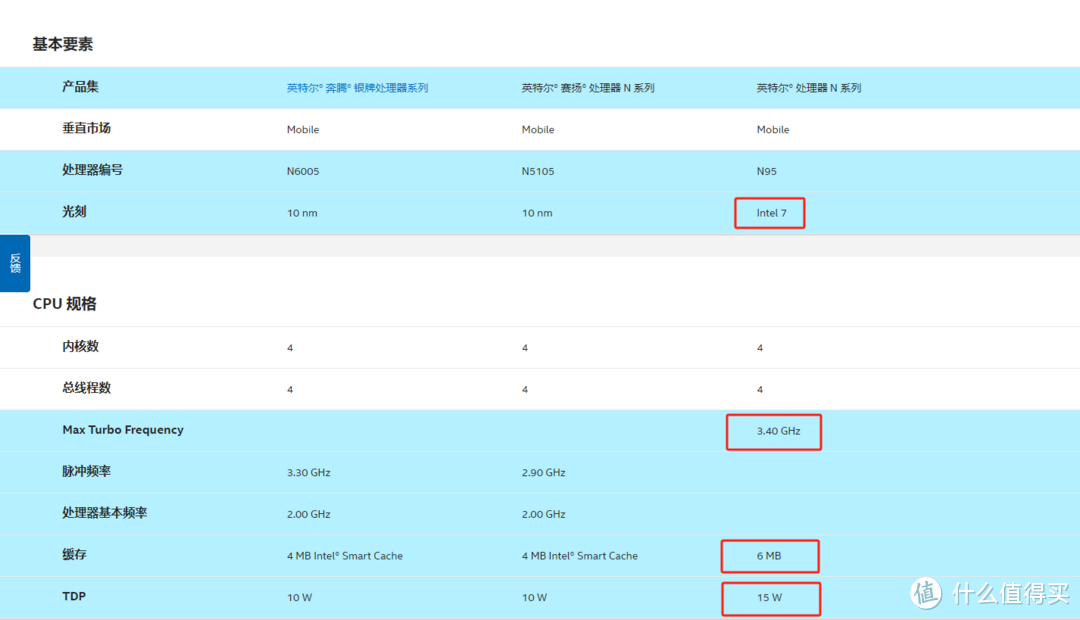The image size is (1080, 620).
Task: Select the 2.90 GHz burst frequency value
Action: (x=543, y=473)
